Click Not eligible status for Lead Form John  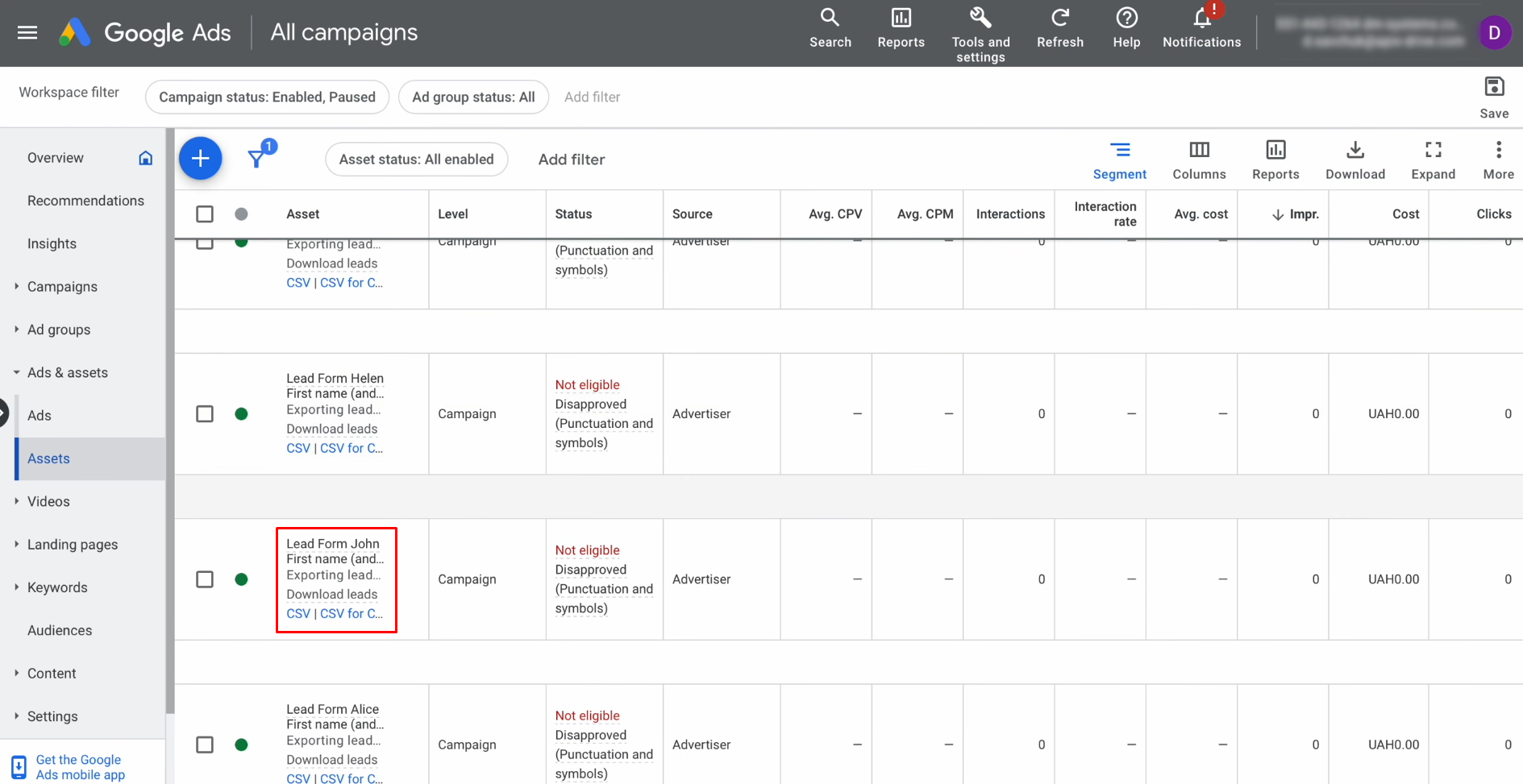(x=587, y=550)
